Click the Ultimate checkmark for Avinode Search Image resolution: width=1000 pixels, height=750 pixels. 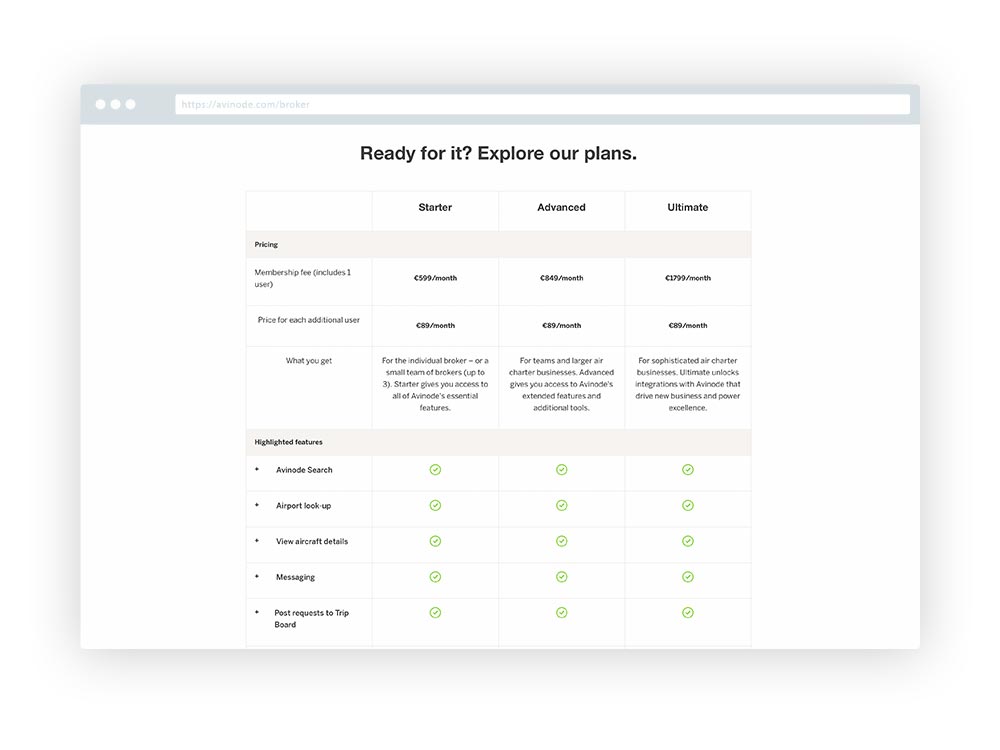(687, 469)
